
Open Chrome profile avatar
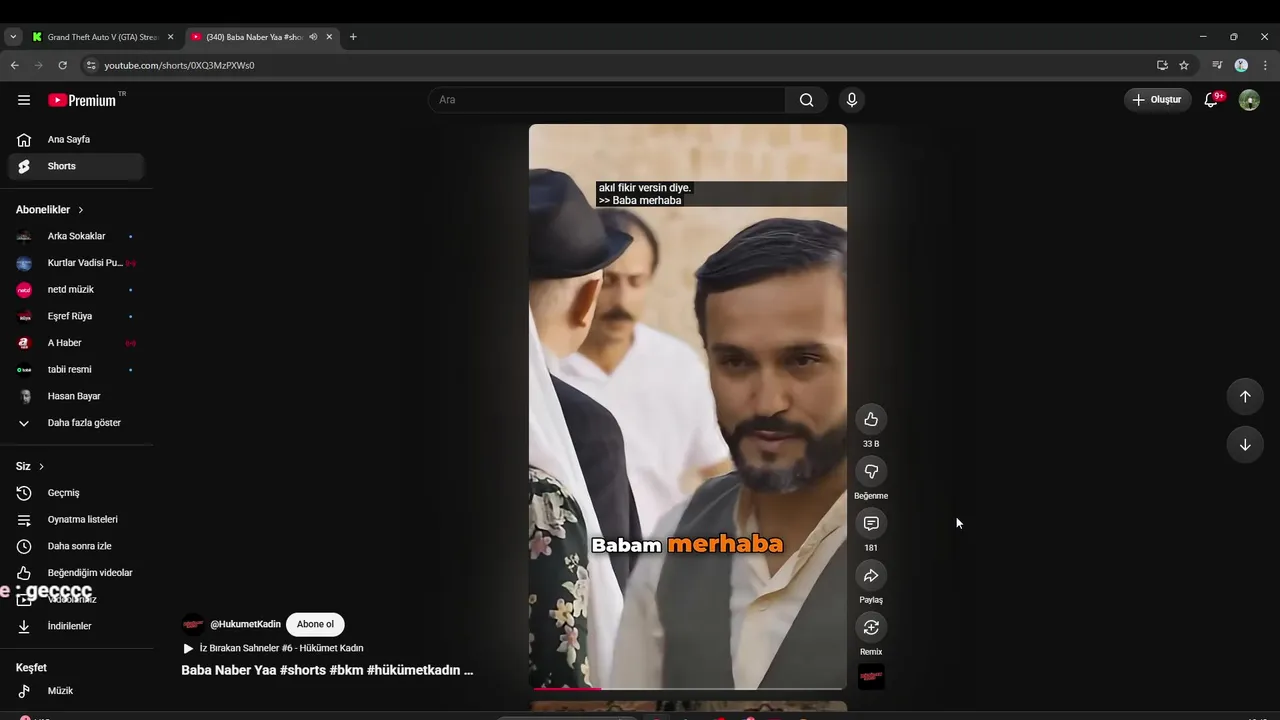pyautogui.click(x=1241, y=65)
